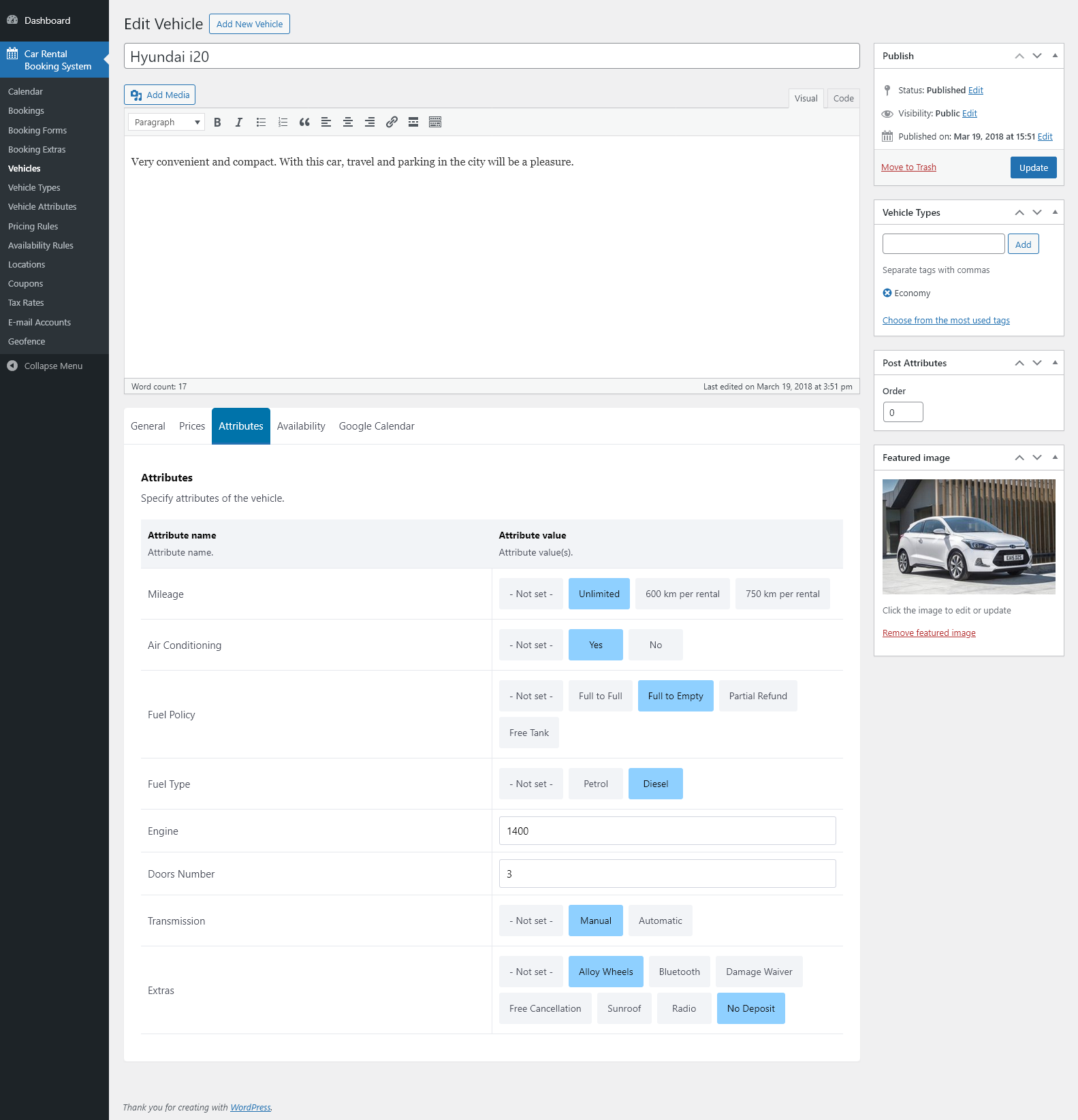Move Vehicle Types panel up
Screen dimensions: 1078x1120
tap(1019, 212)
